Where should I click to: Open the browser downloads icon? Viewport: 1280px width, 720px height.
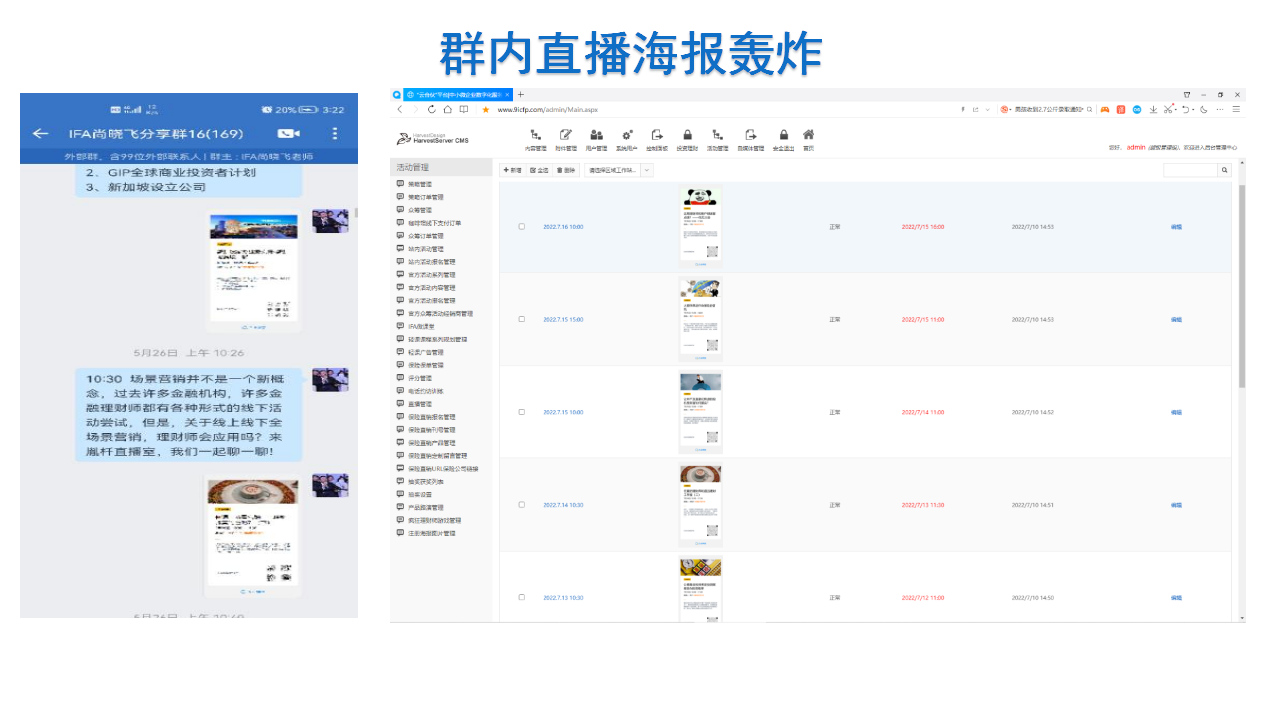pyautogui.click(x=1153, y=109)
